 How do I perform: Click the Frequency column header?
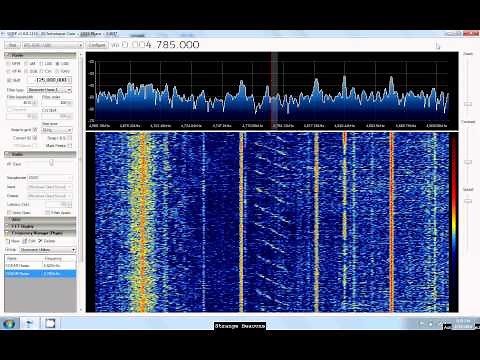point(59,258)
